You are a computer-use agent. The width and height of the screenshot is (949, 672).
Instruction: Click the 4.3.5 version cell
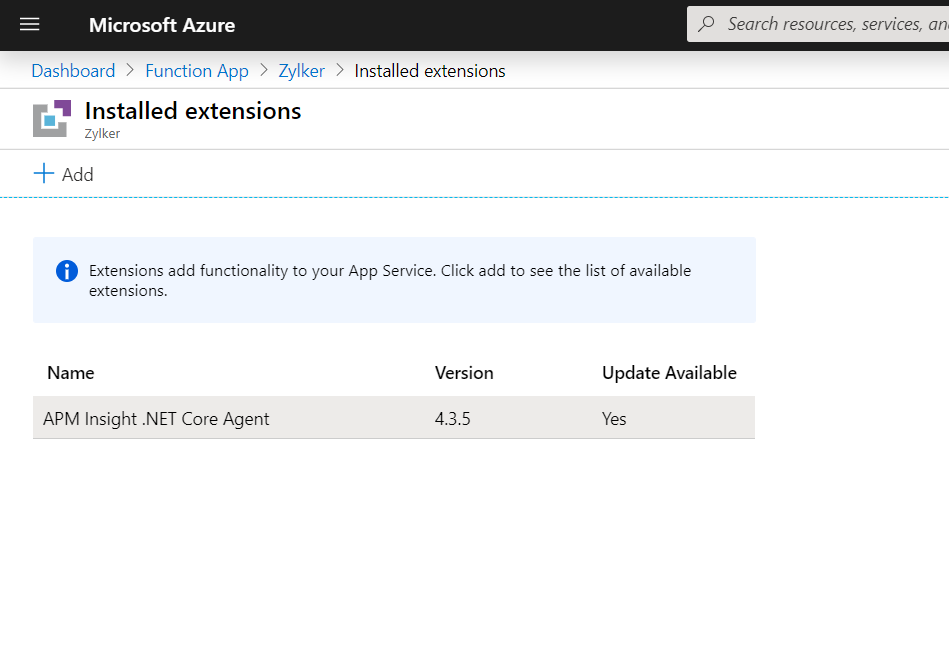point(452,419)
